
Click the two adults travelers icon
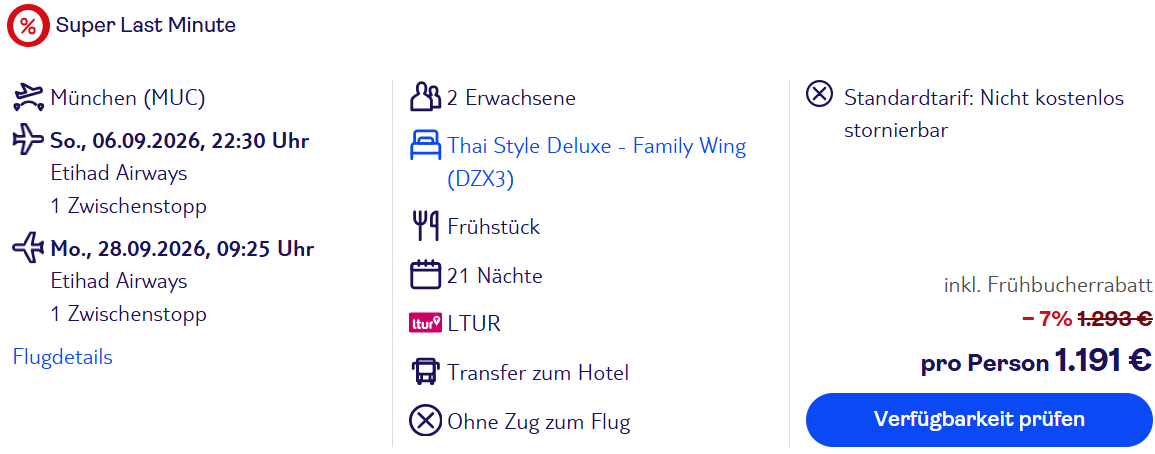click(425, 97)
